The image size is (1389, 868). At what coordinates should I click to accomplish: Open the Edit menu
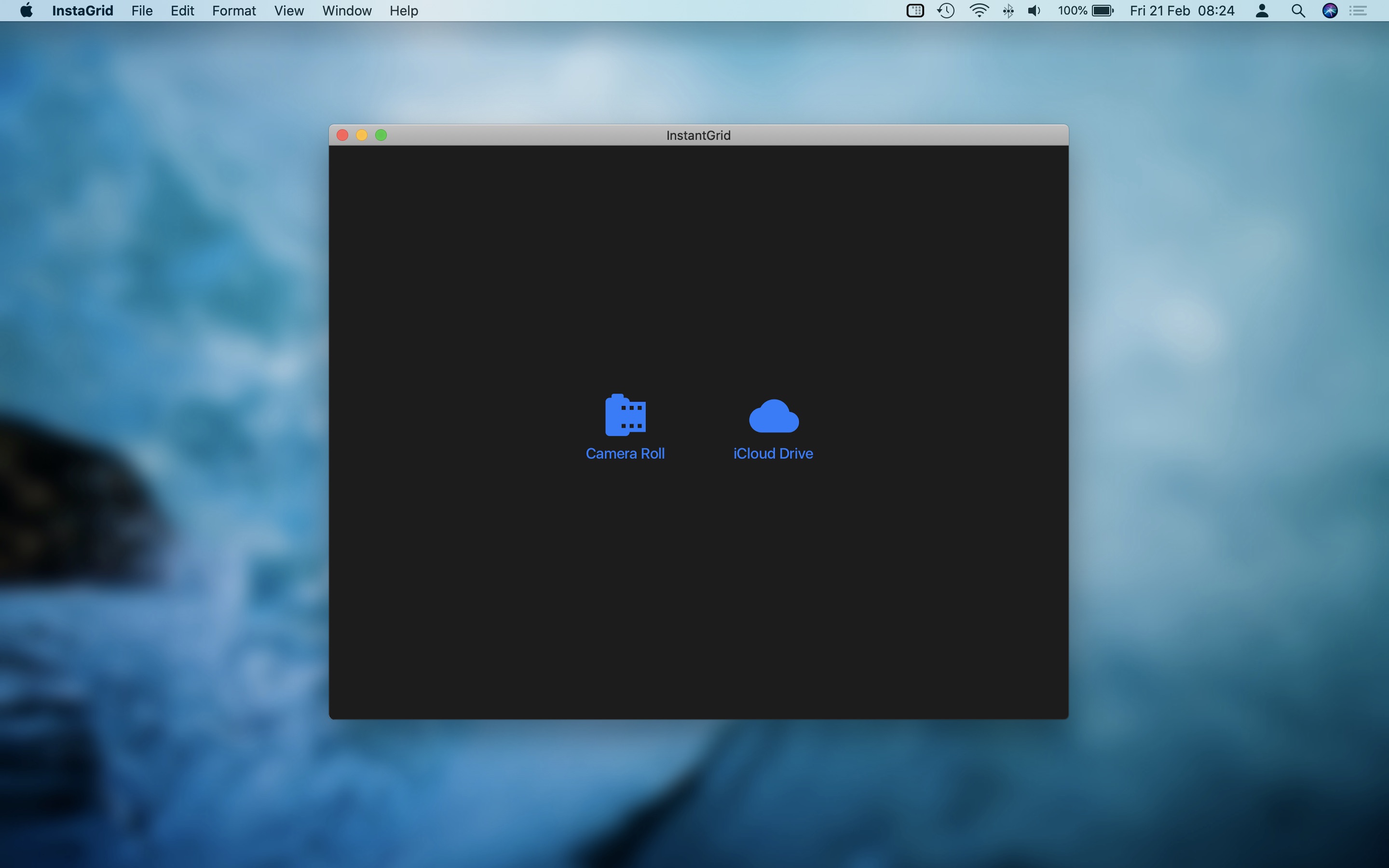[182, 11]
